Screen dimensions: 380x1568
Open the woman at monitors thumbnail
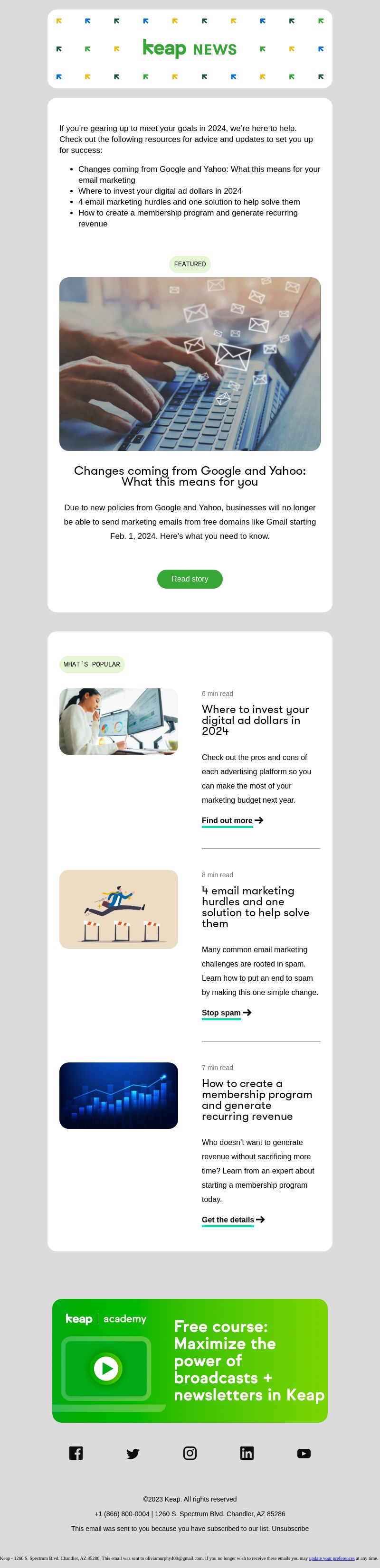coord(119,721)
